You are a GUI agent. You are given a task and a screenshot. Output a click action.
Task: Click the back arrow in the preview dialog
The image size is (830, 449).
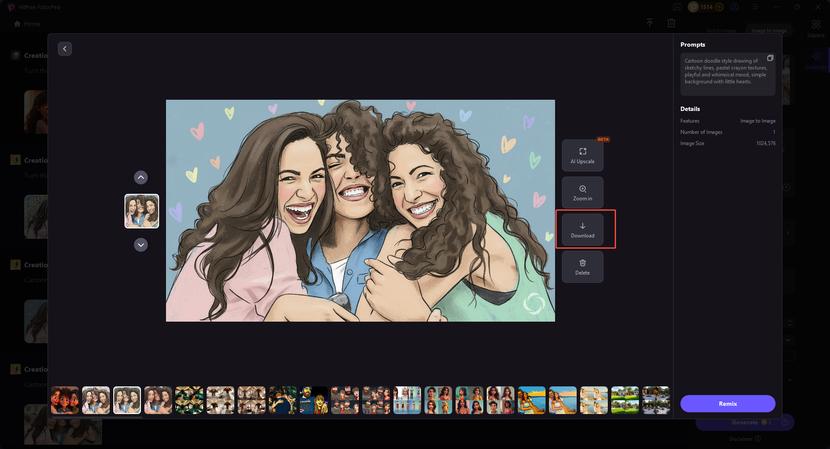(x=65, y=49)
